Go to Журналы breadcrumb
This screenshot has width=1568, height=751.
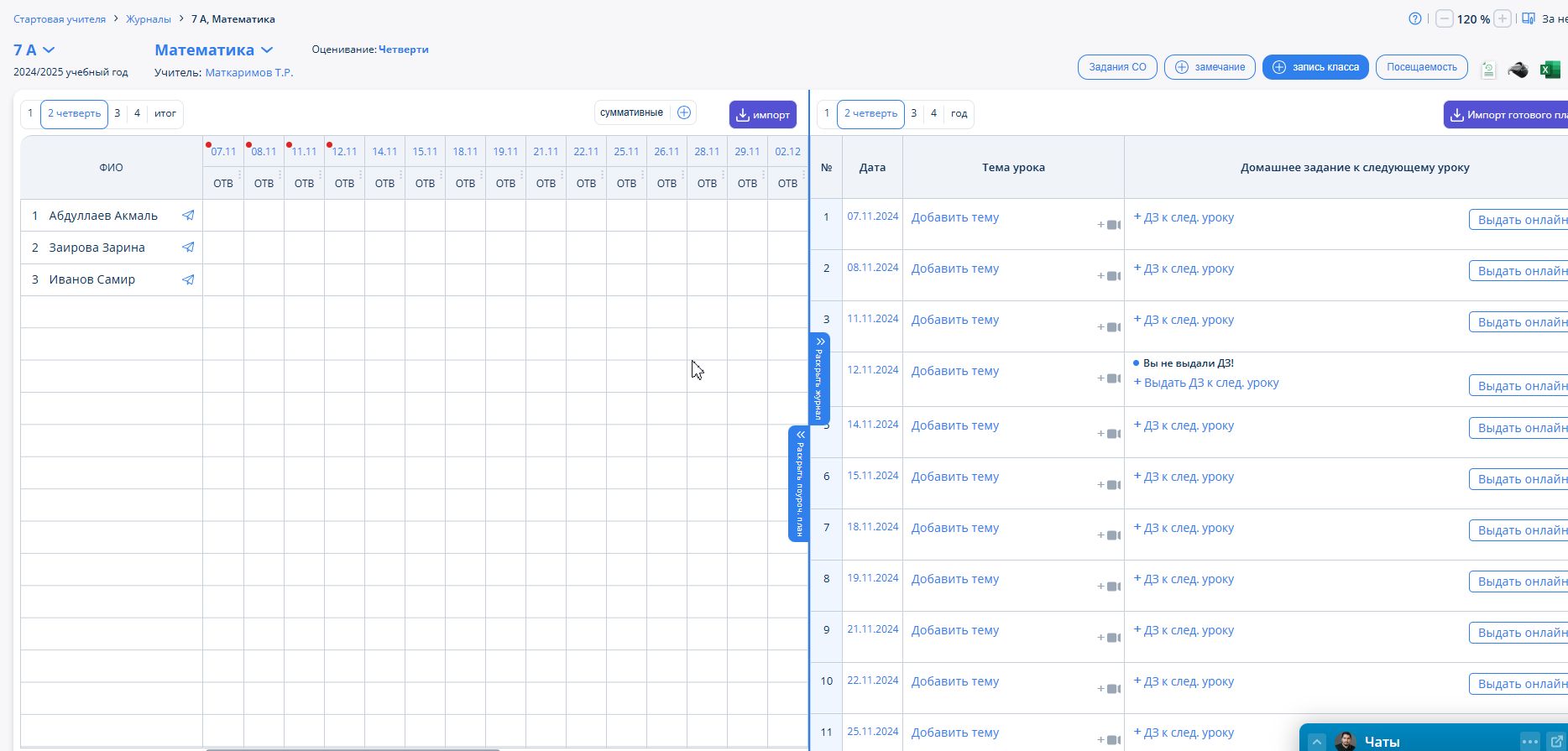coord(149,18)
